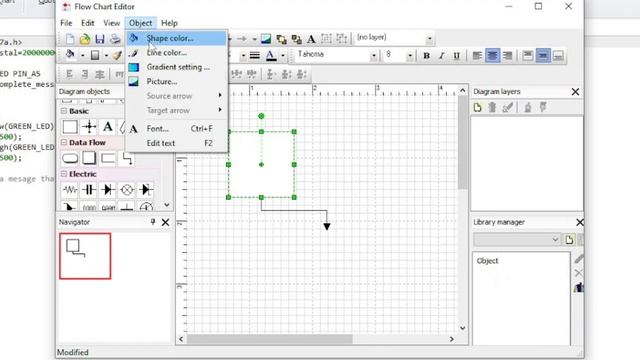This screenshot has width=640, height=360.
Task: Select the capacitor symbol in the Electric group
Action: click(89, 190)
